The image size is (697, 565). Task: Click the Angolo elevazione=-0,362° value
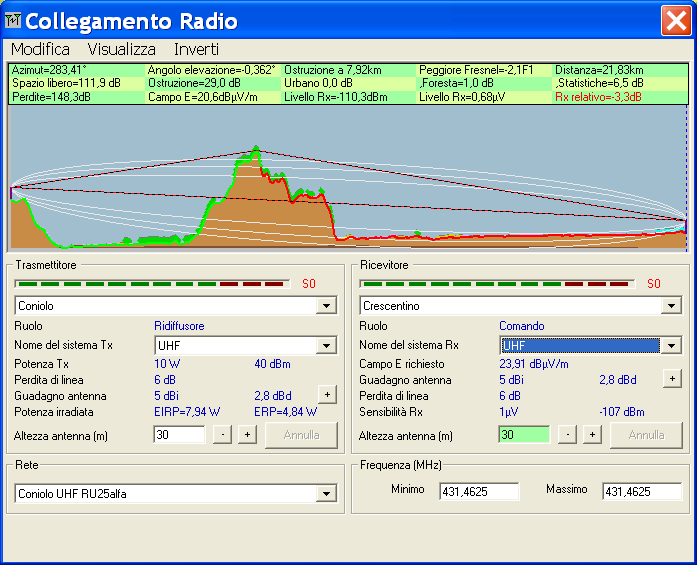point(212,70)
